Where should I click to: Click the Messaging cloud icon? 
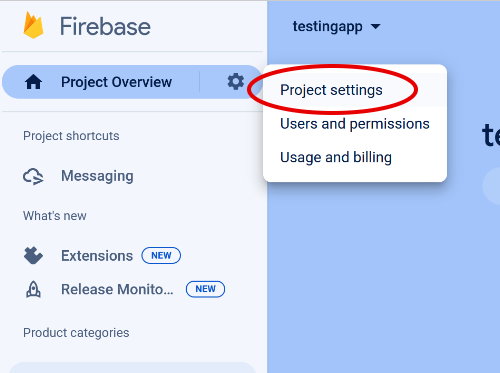coord(33,176)
